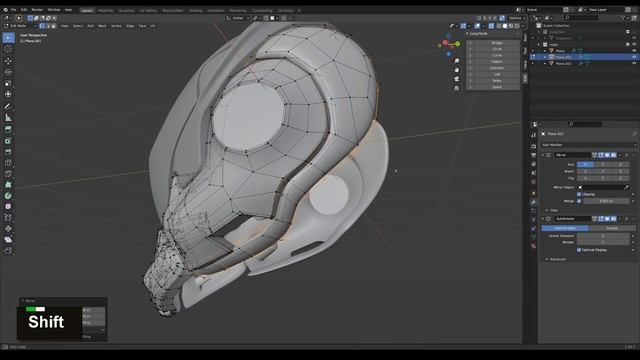
Task: Select the Bevel tool
Action: click(8, 152)
